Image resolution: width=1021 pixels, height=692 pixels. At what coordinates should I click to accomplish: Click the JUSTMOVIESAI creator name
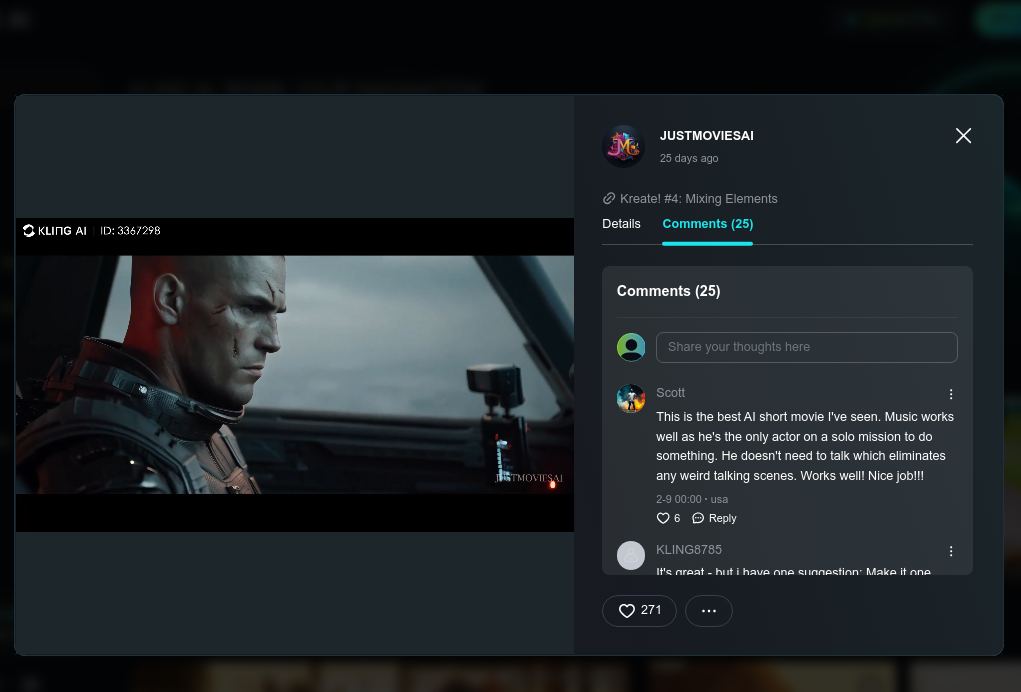(706, 136)
